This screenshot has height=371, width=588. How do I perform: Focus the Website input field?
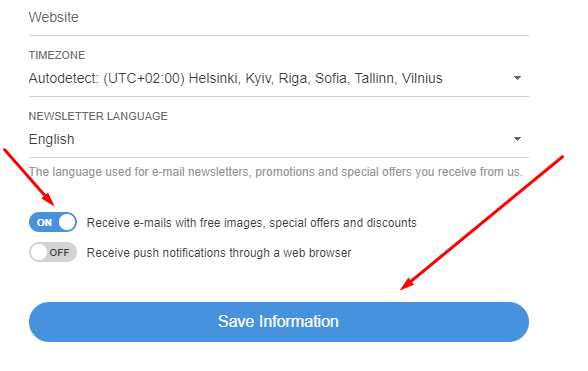point(279,18)
